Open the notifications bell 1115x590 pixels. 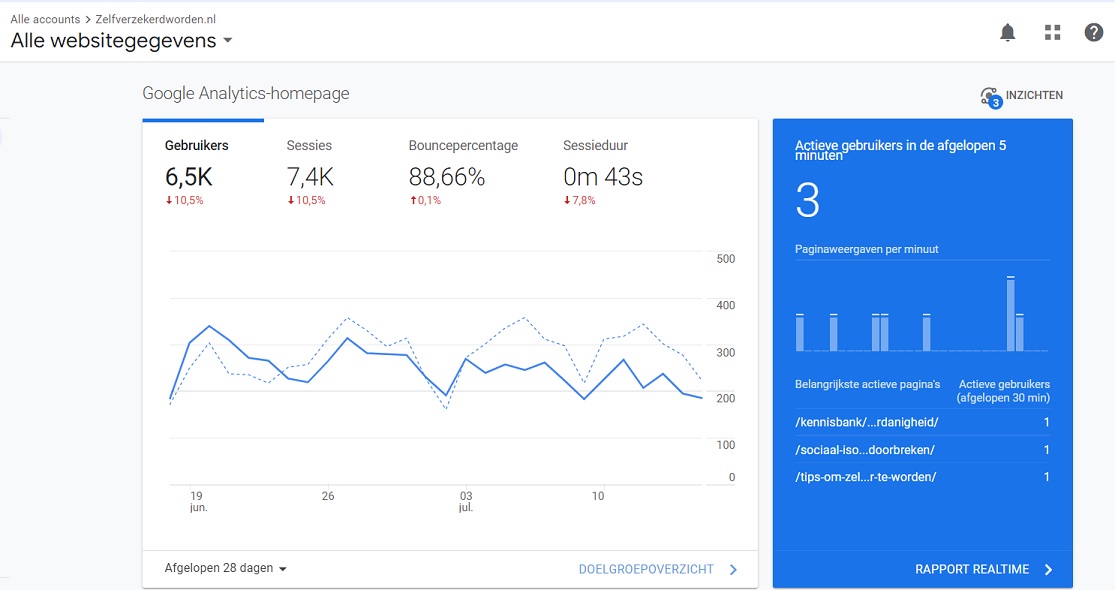[1008, 33]
